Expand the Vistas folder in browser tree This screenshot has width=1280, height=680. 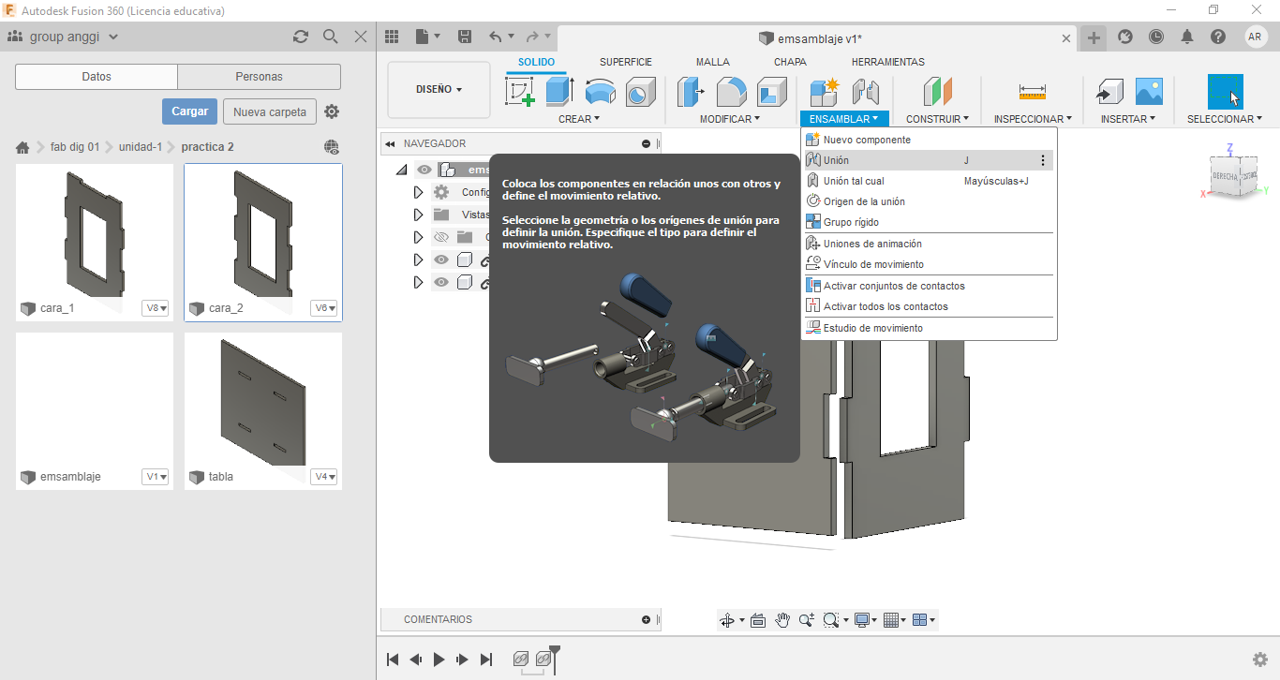(x=418, y=215)
